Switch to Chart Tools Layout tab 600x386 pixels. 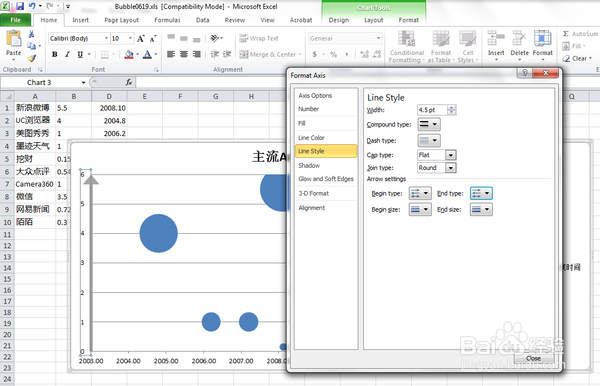373,20
